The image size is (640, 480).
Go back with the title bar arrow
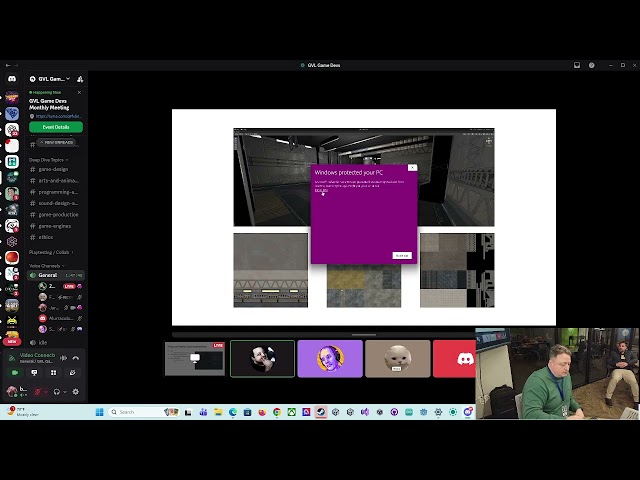(8, 65)
